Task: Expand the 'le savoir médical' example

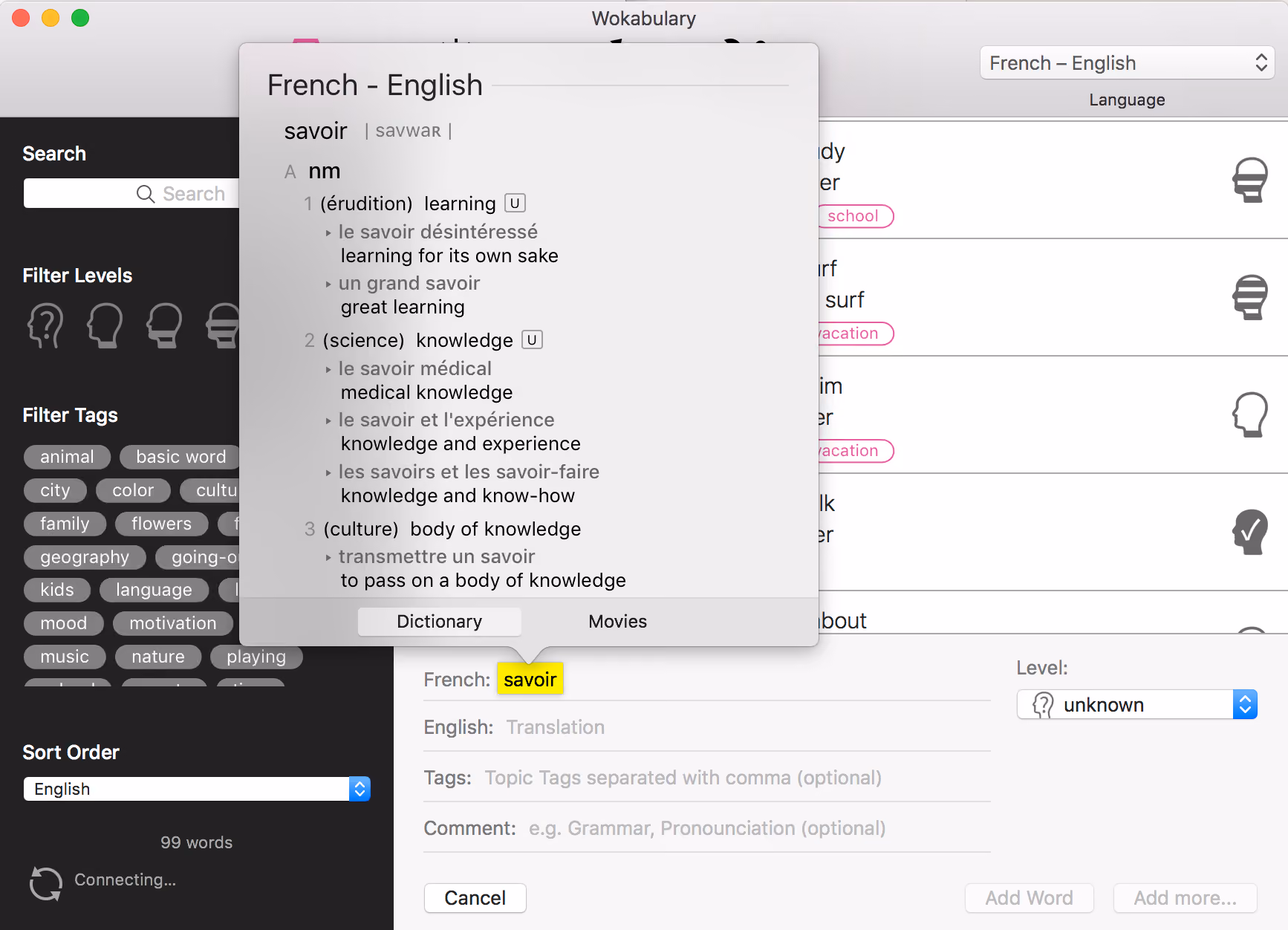Action: click(328, 369)
